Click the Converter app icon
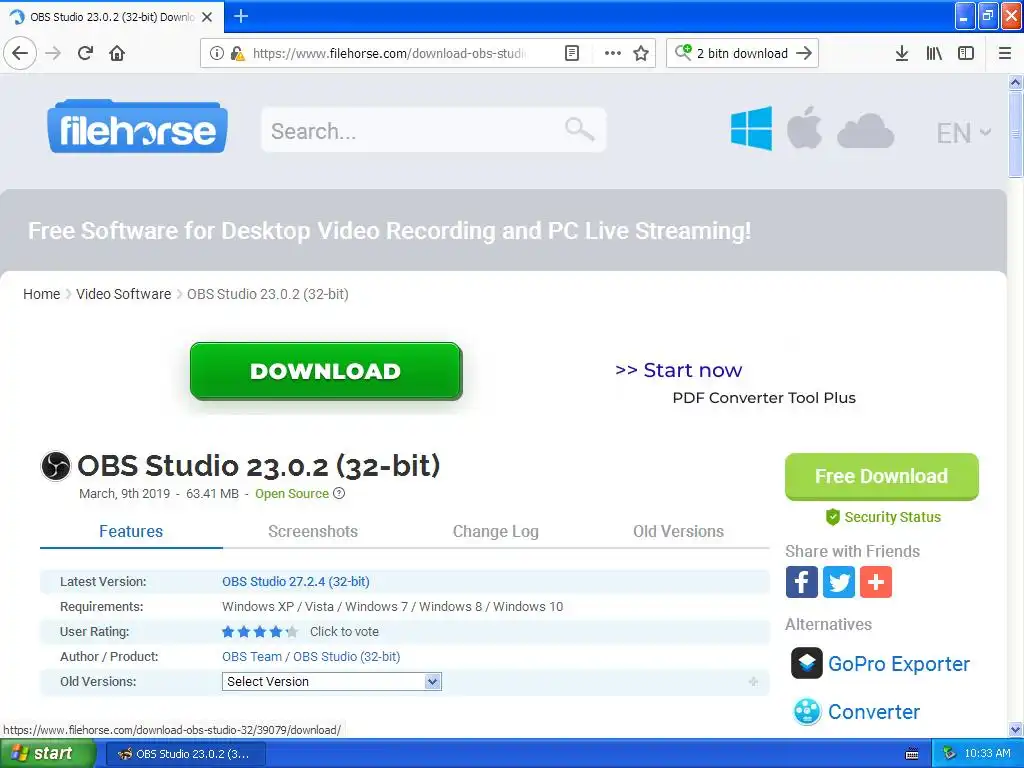 tap(807, 712)
